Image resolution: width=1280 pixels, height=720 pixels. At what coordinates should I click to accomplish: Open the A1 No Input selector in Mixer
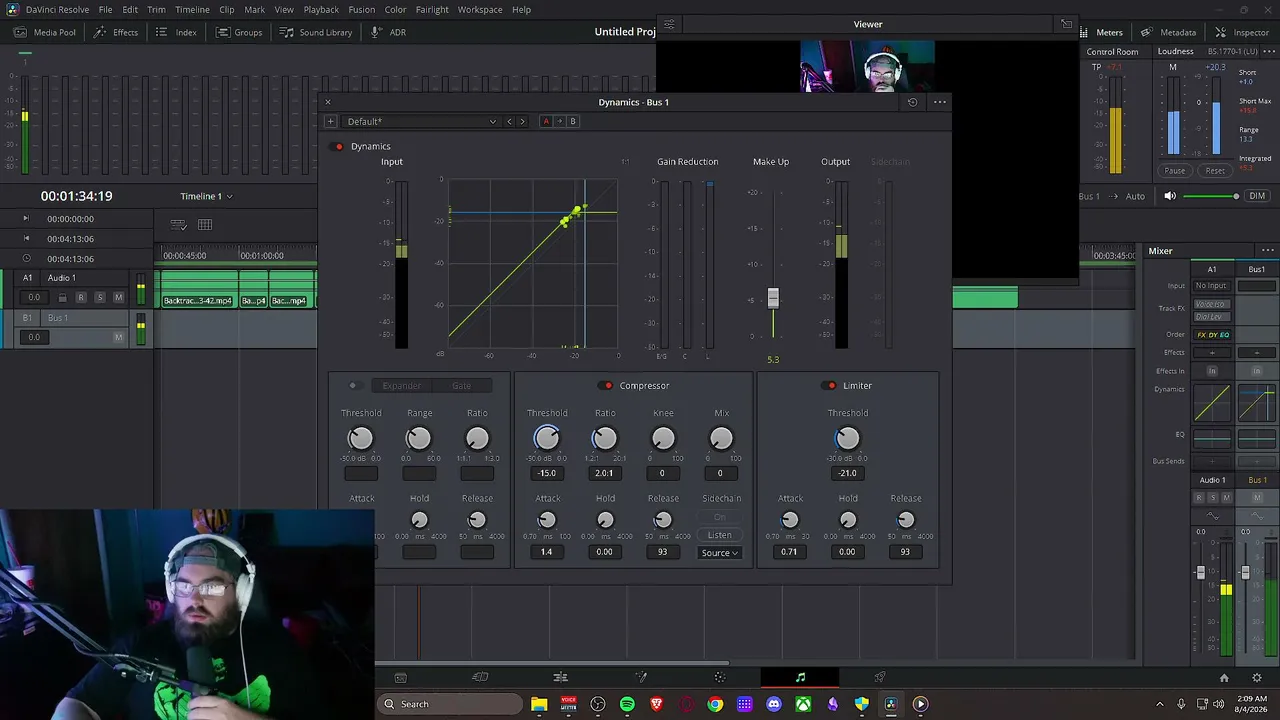(x=1211, y=286)
